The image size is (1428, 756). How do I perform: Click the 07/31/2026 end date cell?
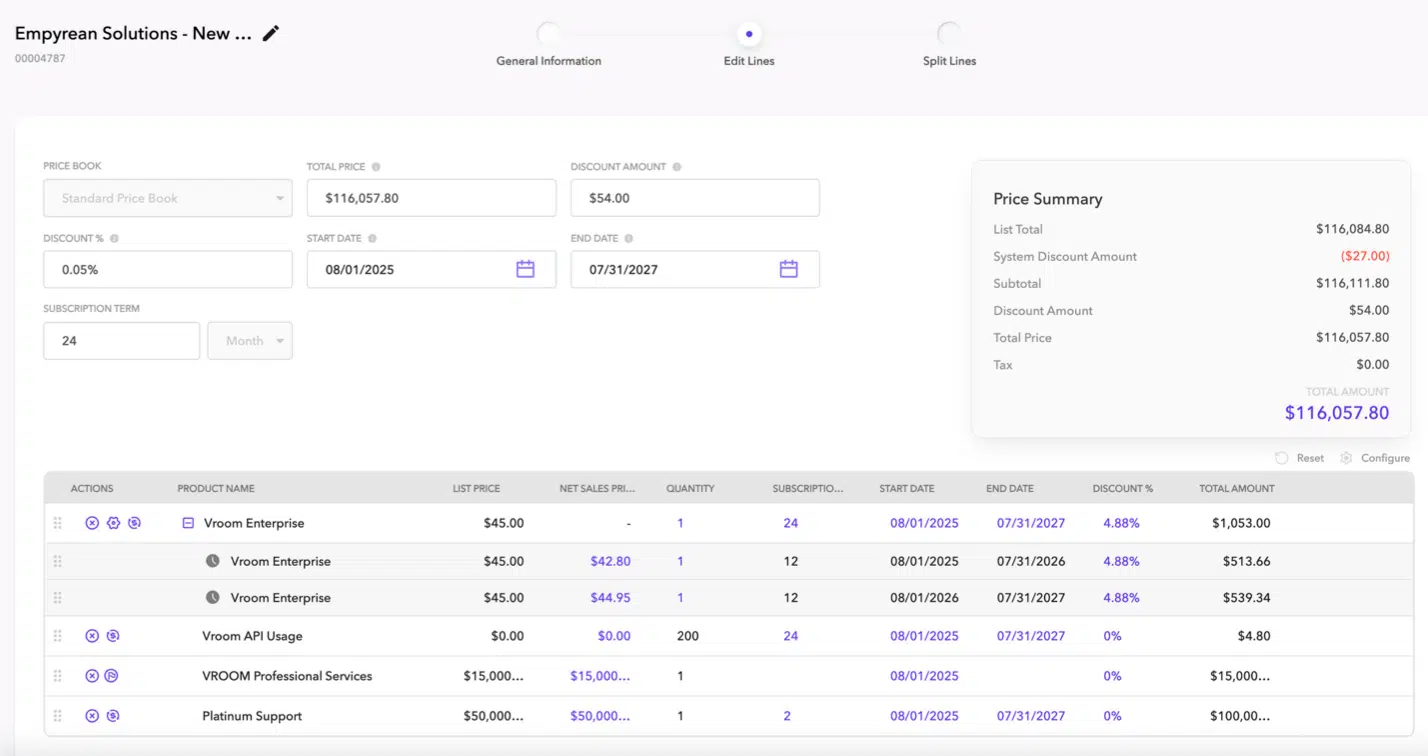coord(1031,561)
